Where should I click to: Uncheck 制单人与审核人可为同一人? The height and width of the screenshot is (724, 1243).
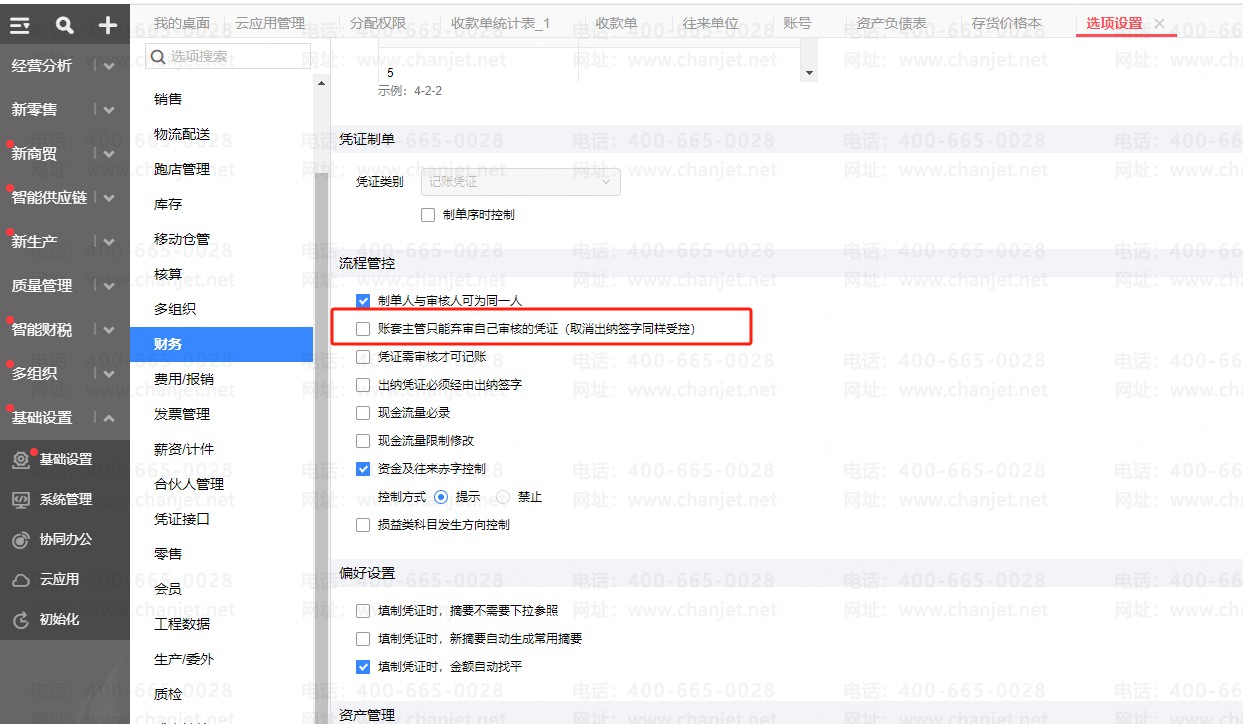[363, 300]
